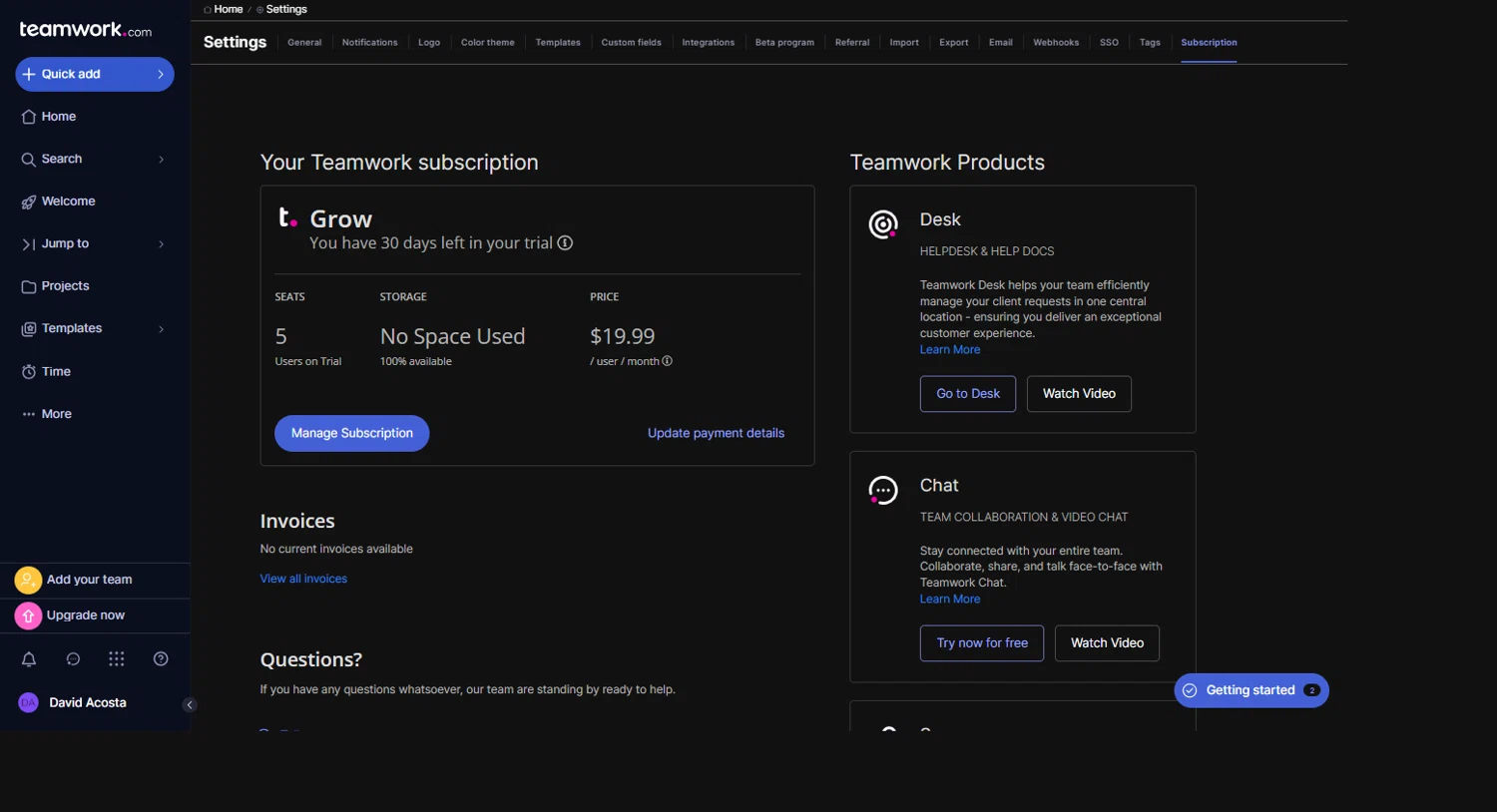
Task: Expand the Jump to submenu chevron
Action: point(161,244)
